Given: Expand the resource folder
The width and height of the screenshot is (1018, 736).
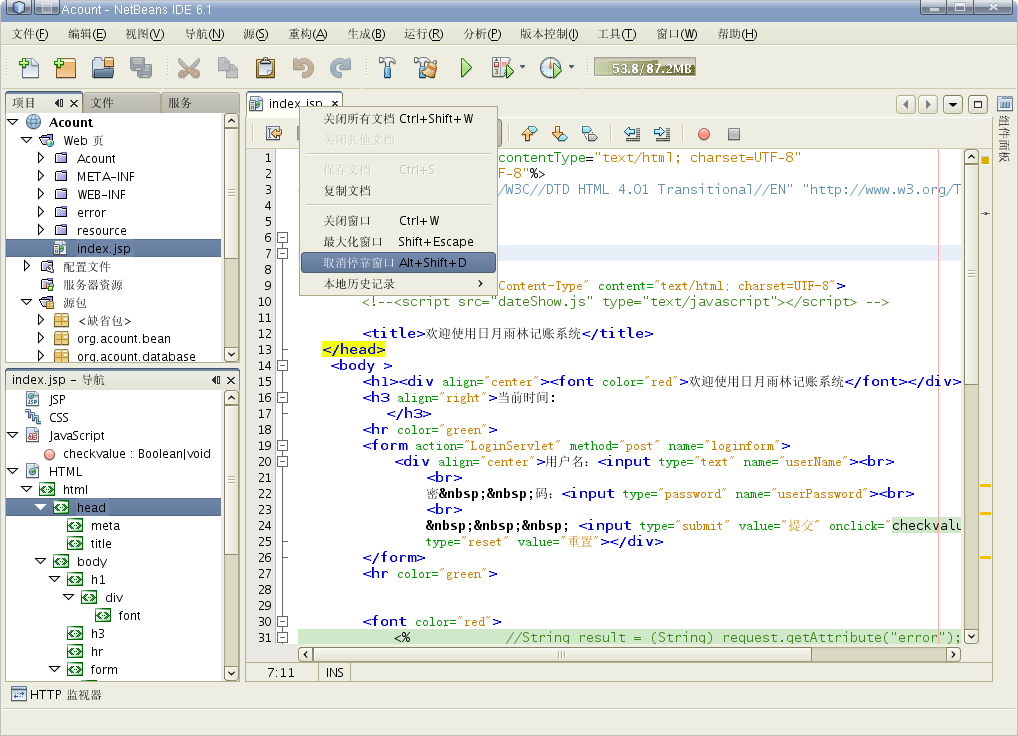Looking at the screenshot, I should (x=41, y=230).
